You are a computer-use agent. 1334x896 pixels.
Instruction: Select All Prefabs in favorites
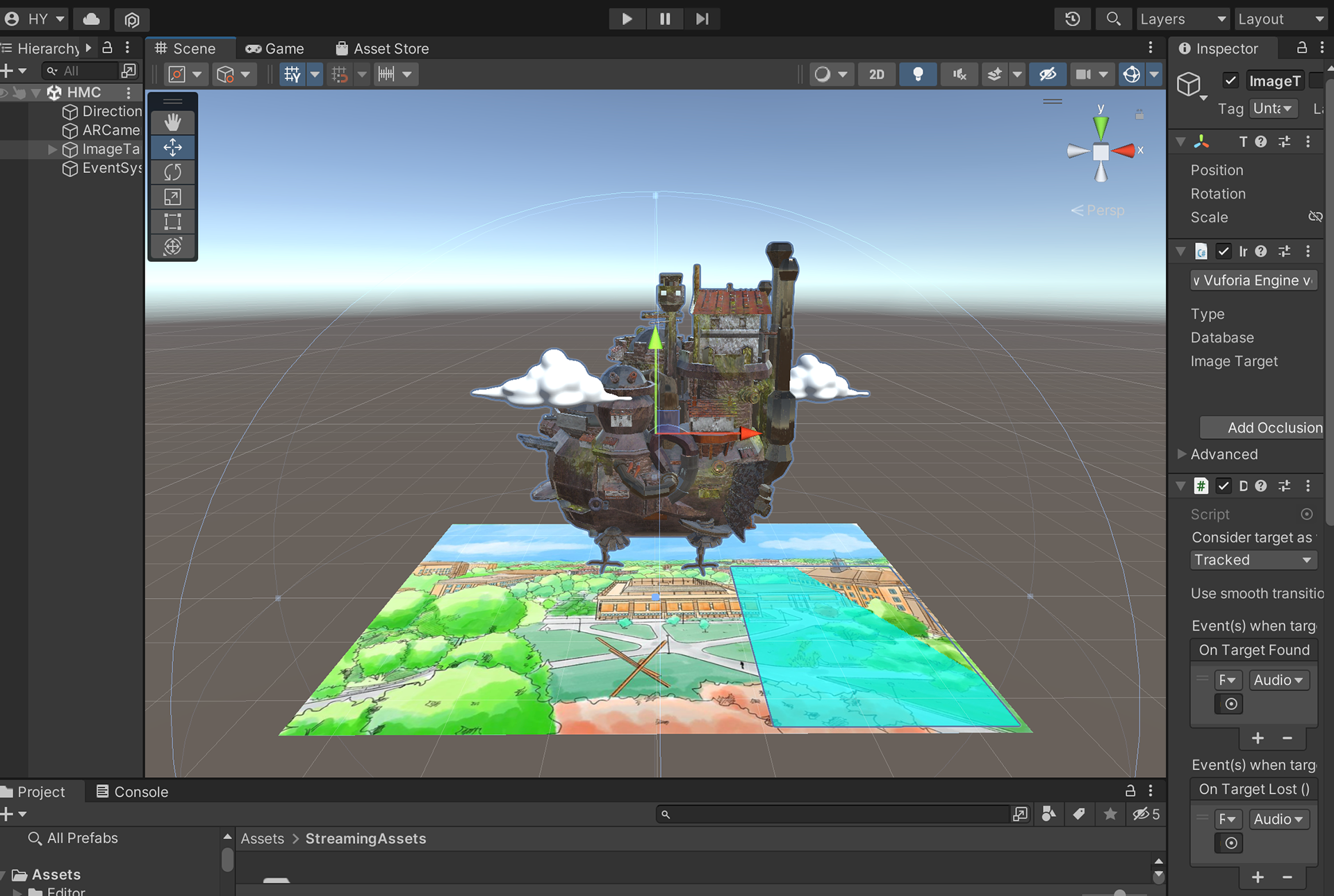pos(73,838)
